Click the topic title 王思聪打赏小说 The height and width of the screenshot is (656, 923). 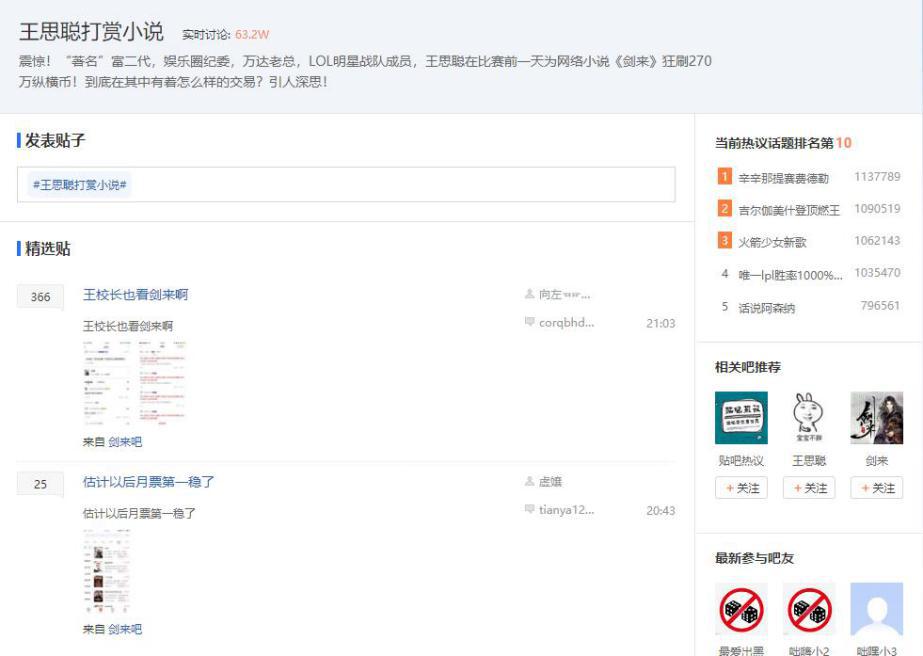pos(91,32)
